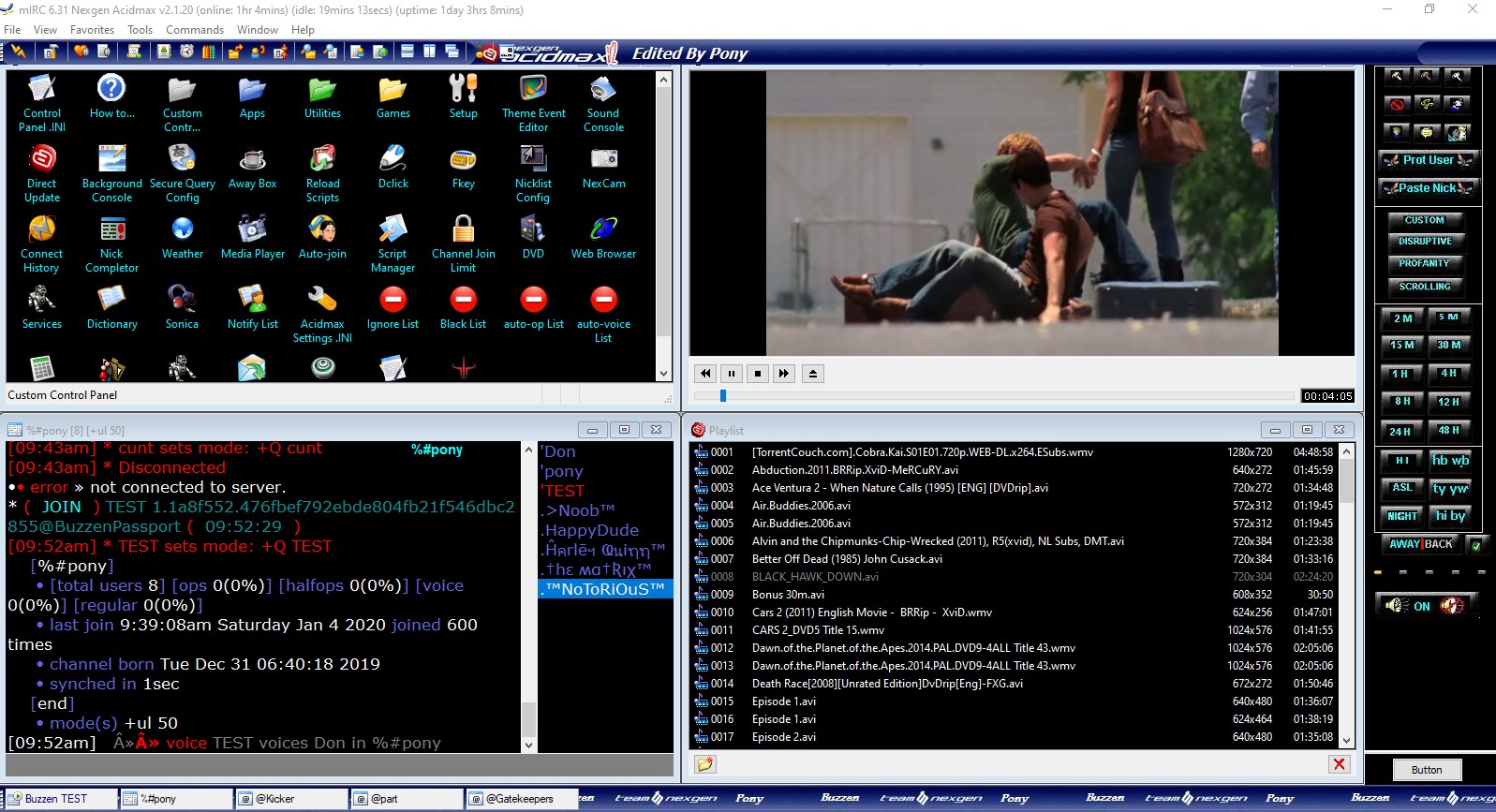Stop the video playback
This screenshot has height=812, width=1496.
click(758, 374)
